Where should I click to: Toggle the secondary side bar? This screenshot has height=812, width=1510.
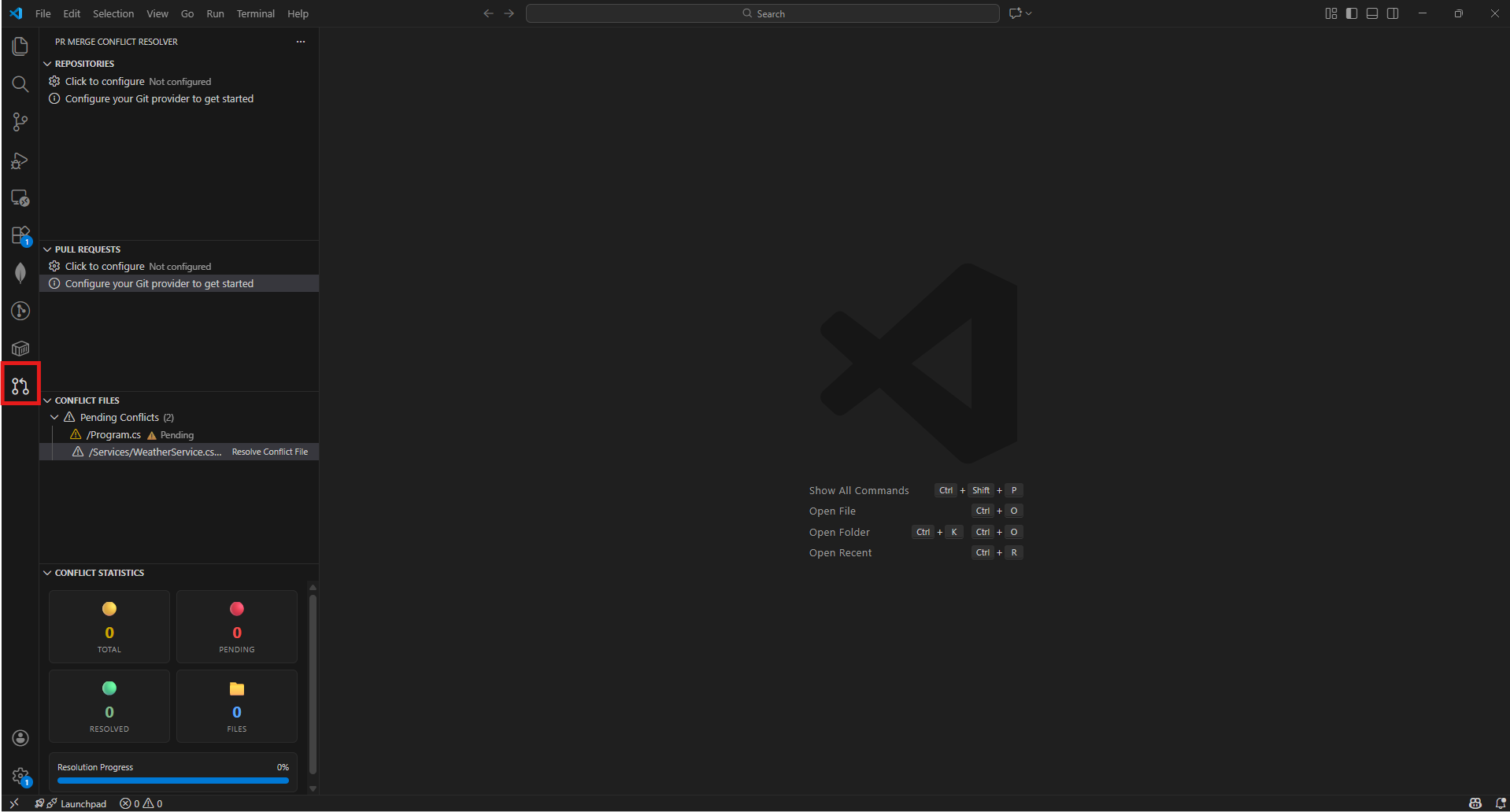click(x=1393, y=13)
